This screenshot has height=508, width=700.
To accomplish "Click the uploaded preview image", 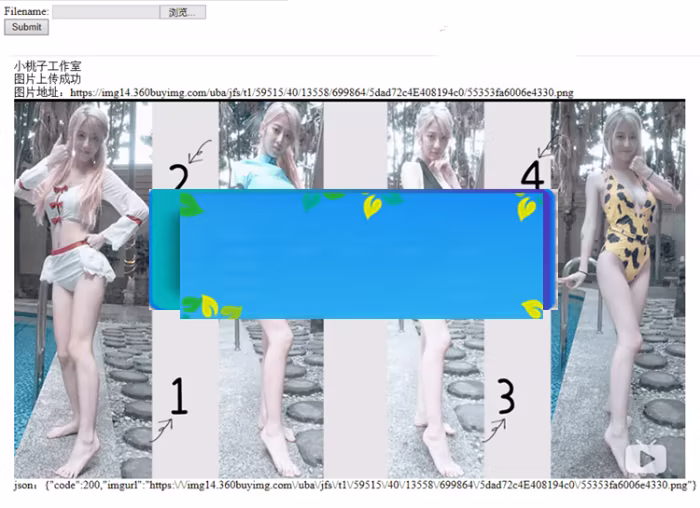I will (350, 289).
